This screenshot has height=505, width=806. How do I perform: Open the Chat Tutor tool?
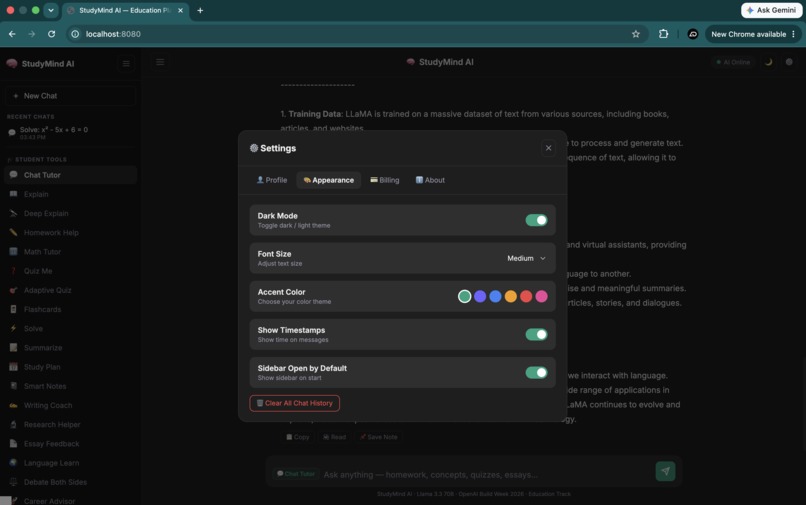tap(70, 175)
